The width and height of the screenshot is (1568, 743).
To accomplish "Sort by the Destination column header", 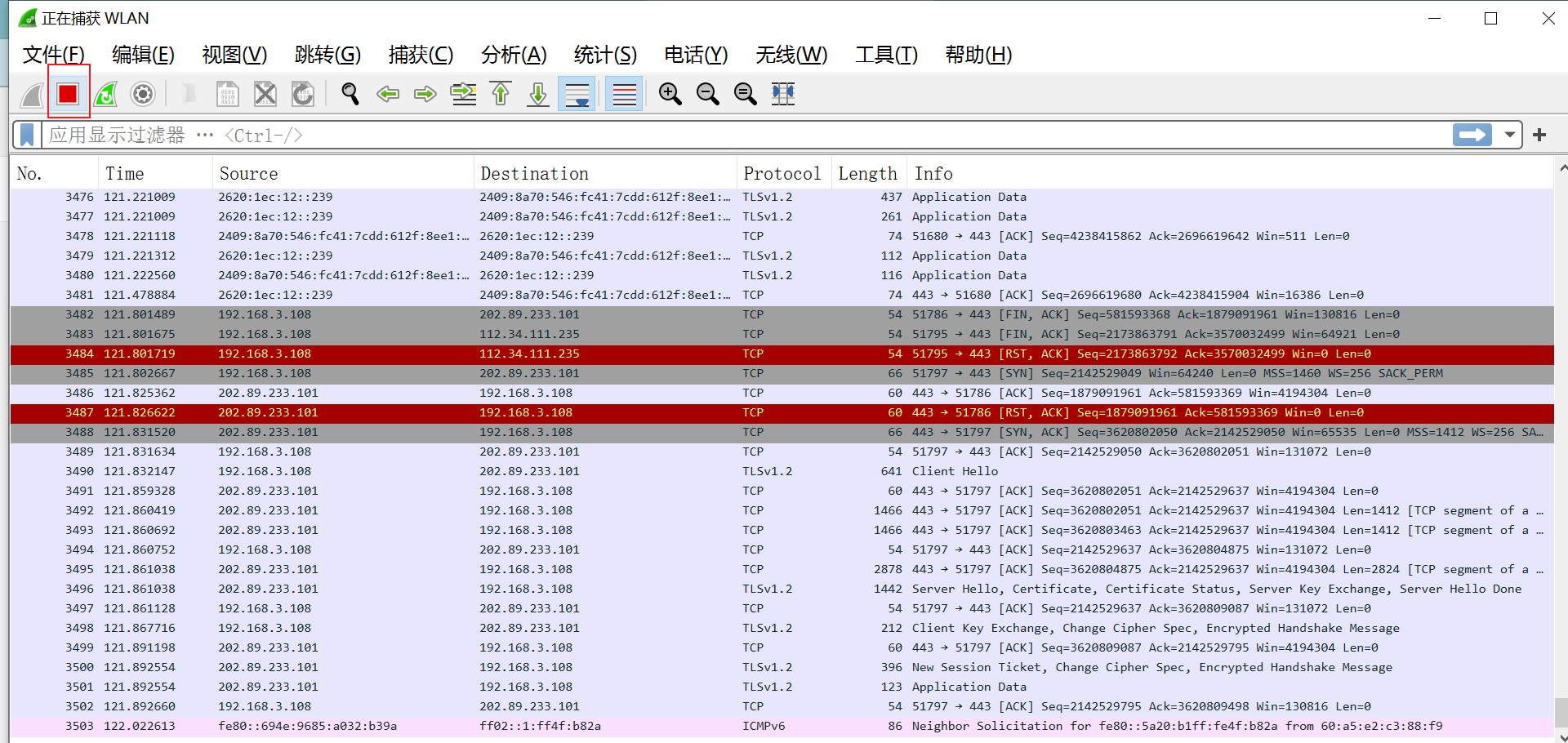I will click(605, 173).
